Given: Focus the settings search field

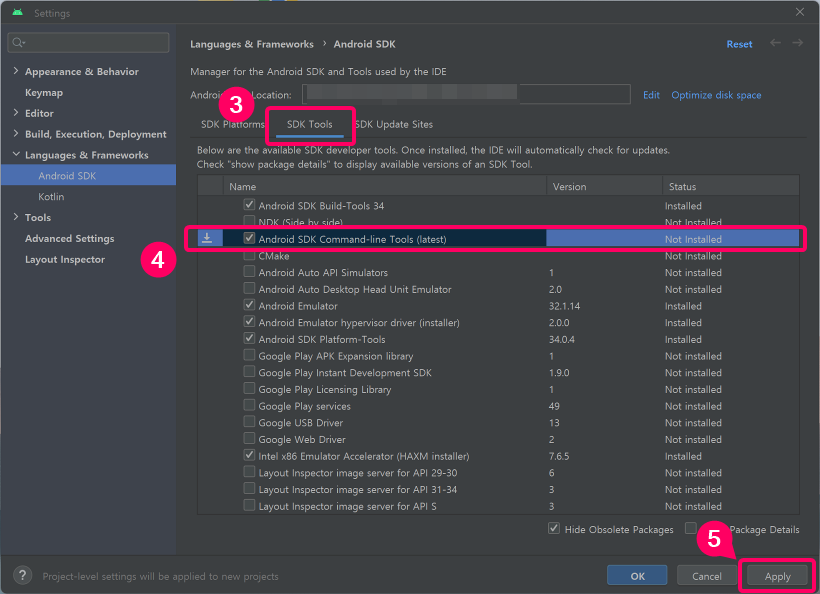Looking at the screenshot, I should click(x=88, y=42).
